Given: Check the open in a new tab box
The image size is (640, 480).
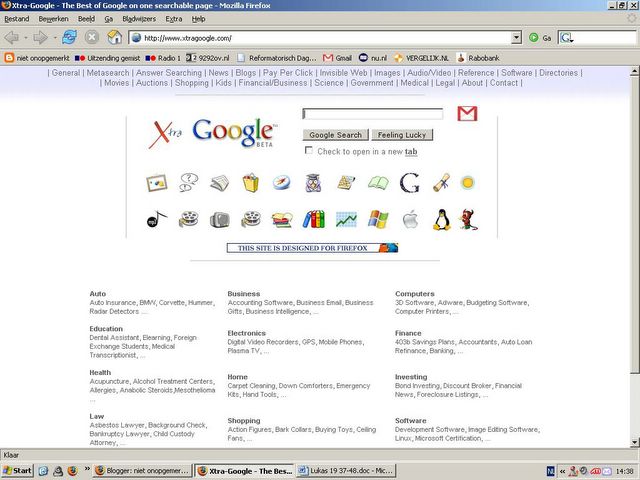Looking at the screenshot, I should click(x=309, y=151).
